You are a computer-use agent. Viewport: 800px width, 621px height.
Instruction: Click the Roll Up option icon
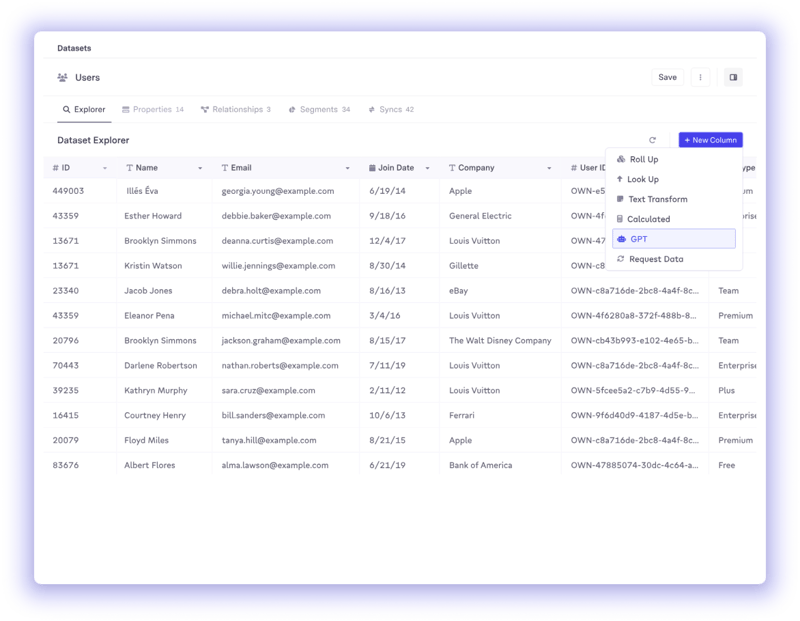point(620,159)
